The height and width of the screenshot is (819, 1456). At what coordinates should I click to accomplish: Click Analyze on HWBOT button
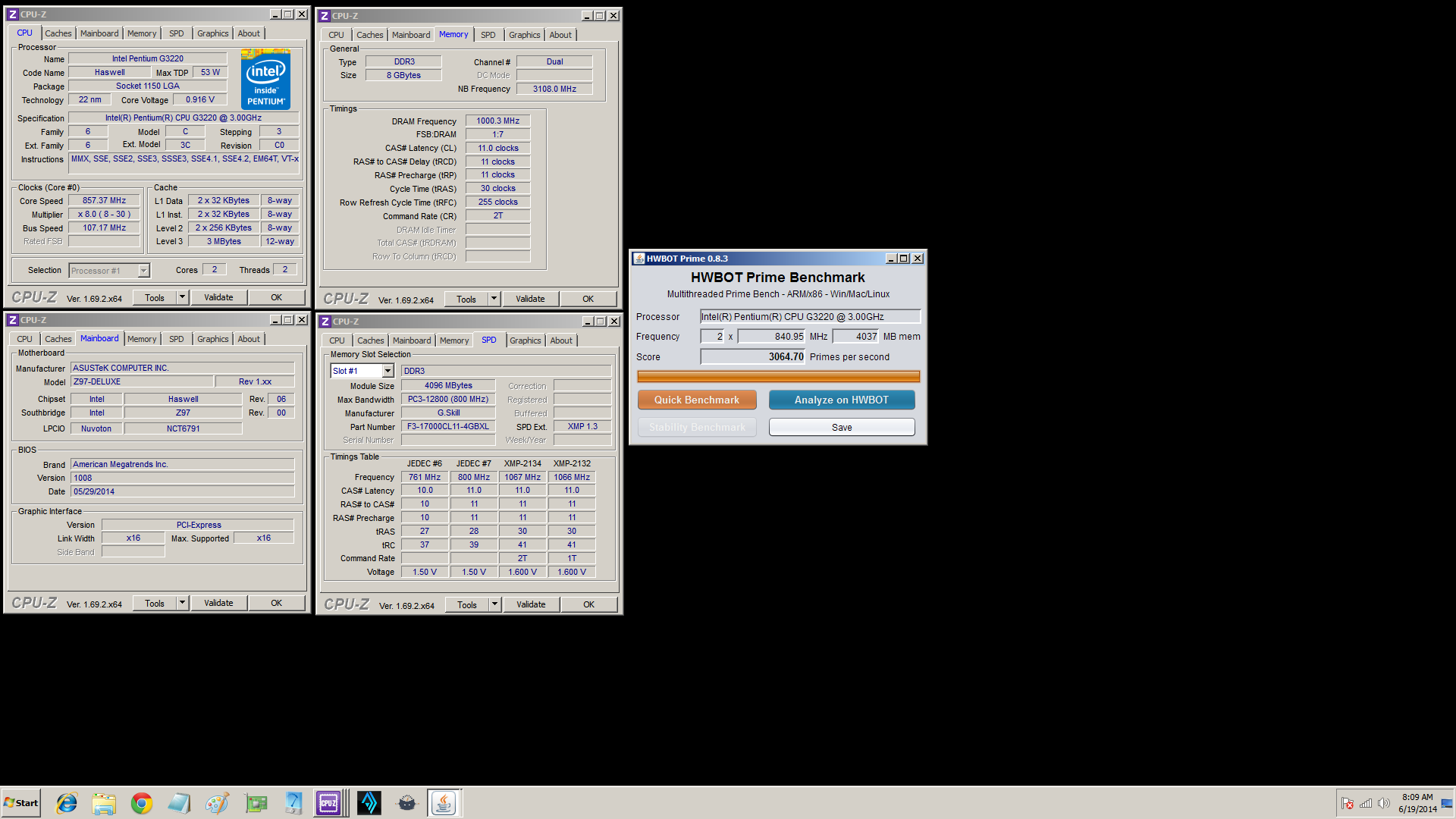coord(842,400)
